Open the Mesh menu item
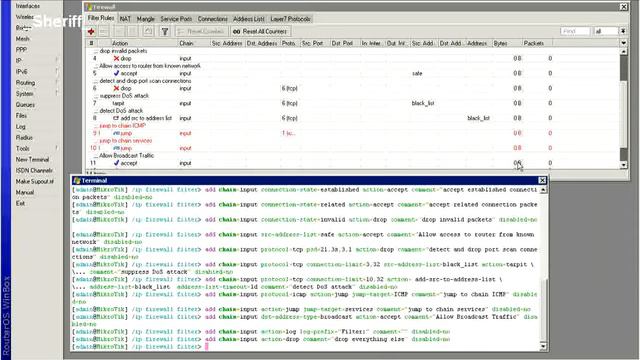 (x=22, y=39)
